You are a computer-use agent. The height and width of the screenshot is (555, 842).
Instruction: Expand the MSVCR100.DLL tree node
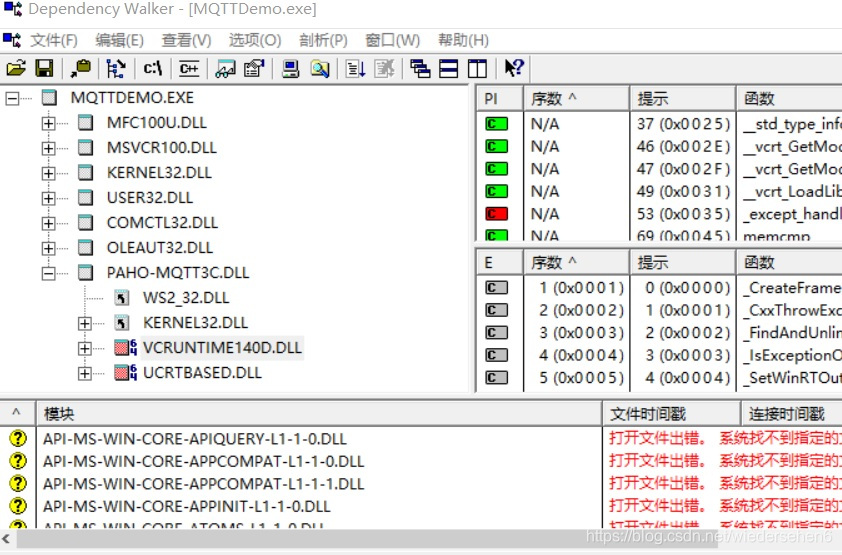48,148
